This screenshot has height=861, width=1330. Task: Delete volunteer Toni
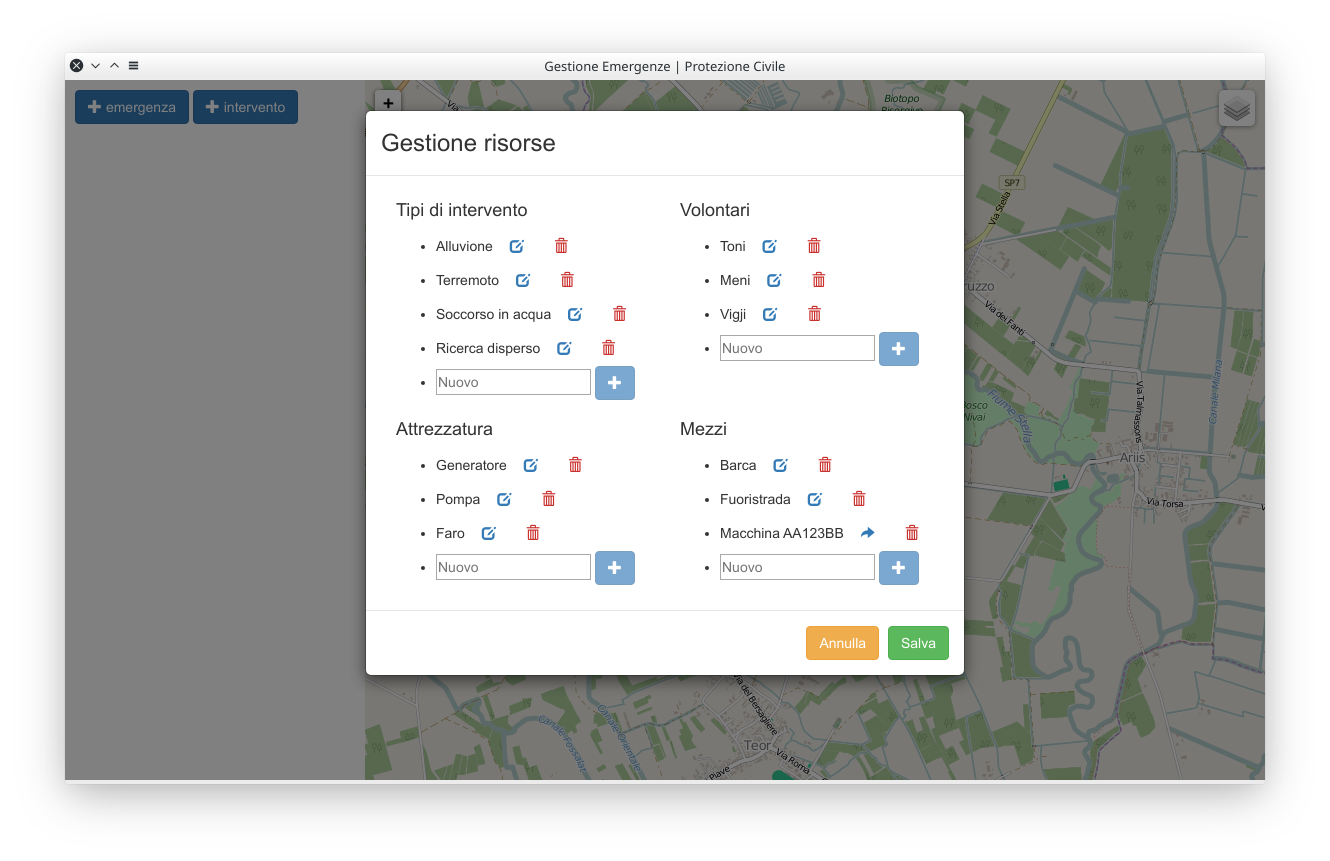pyautogui.click(x=814, y=246)
